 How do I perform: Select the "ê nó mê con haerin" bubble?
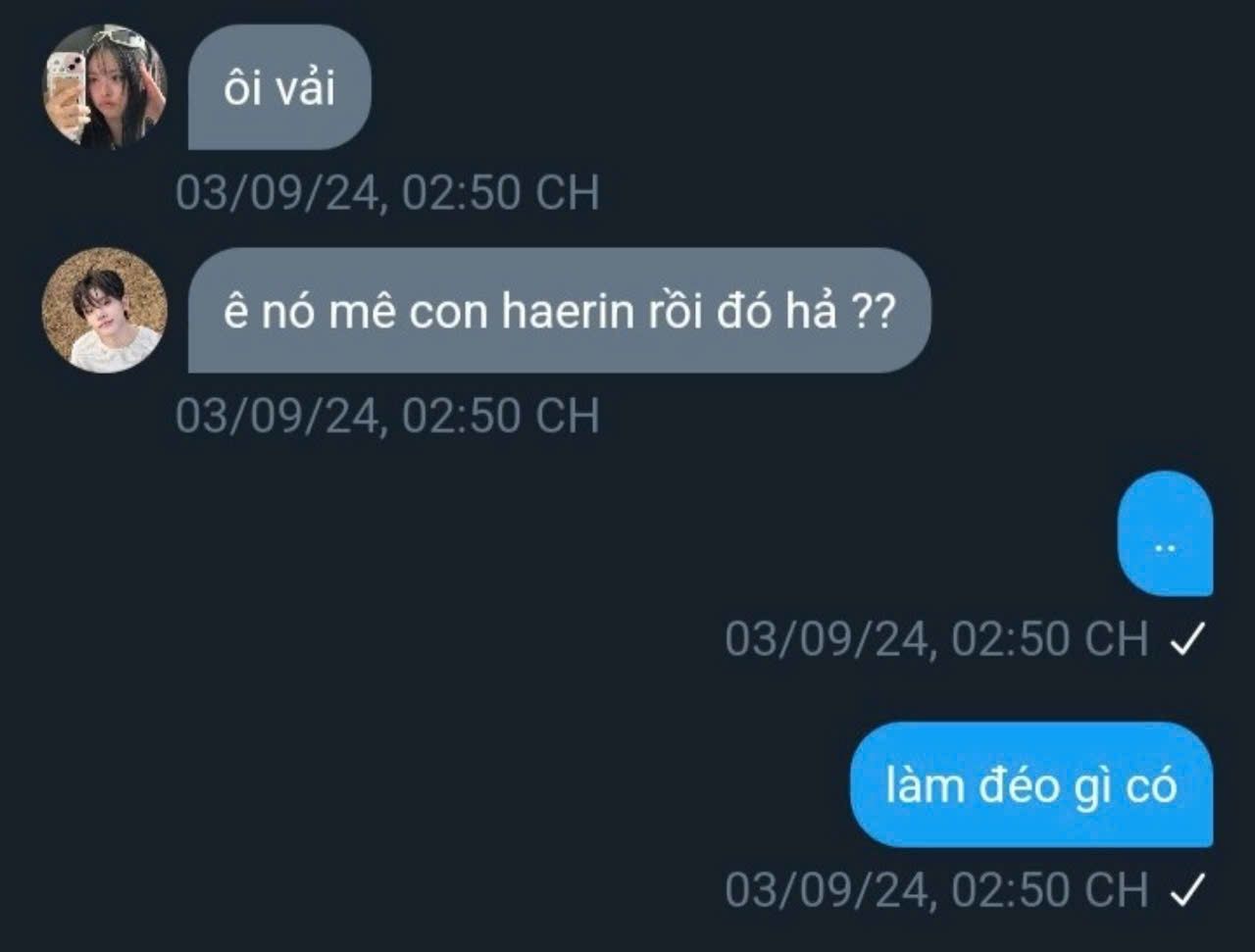click(x=559, y=311)
